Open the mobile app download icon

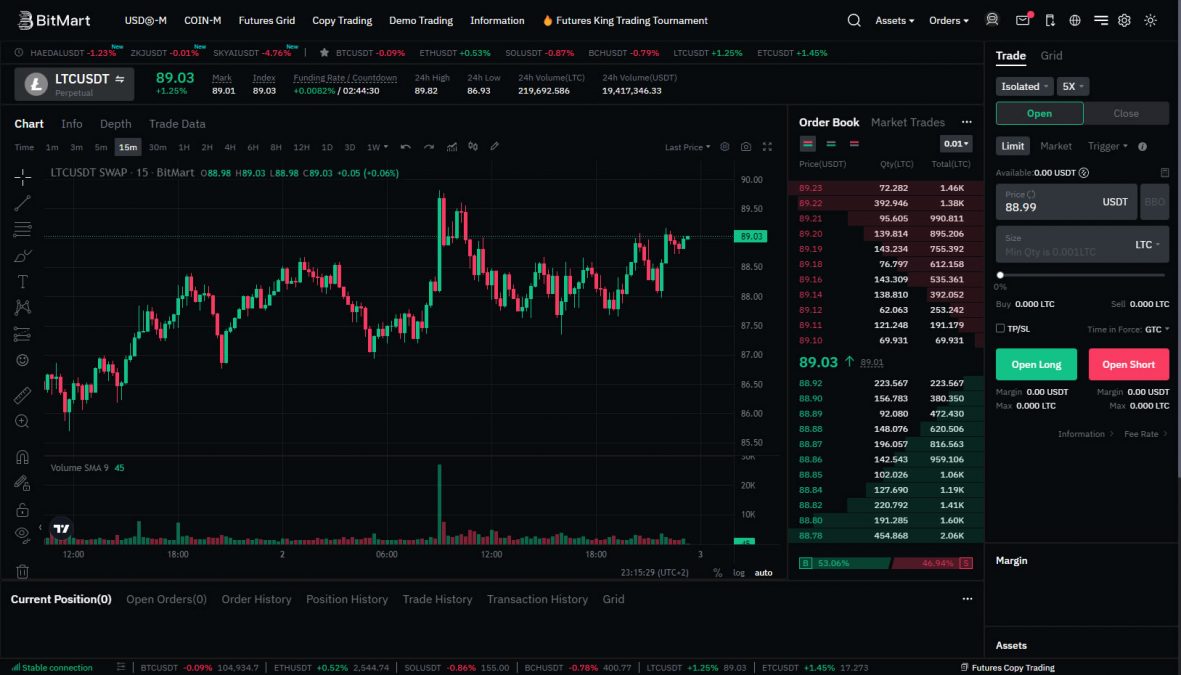click(x=1050, y=20)
